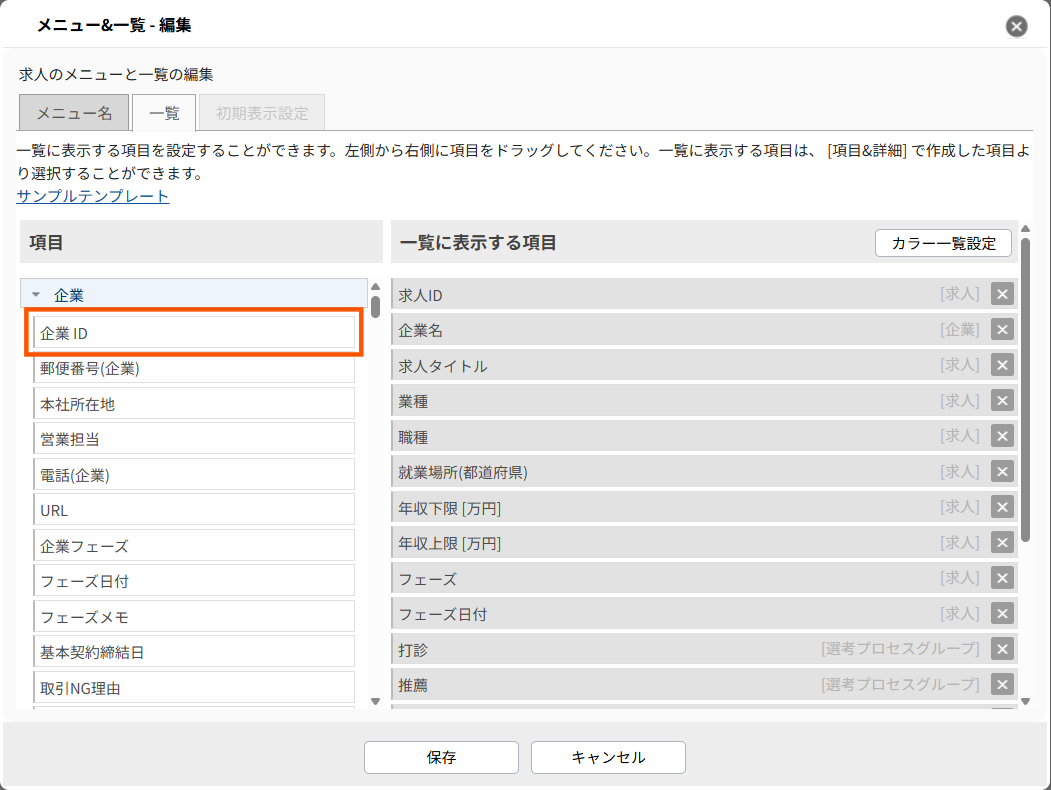
Task: Click the 企業名 displayed item row
Action: [704, 330]
